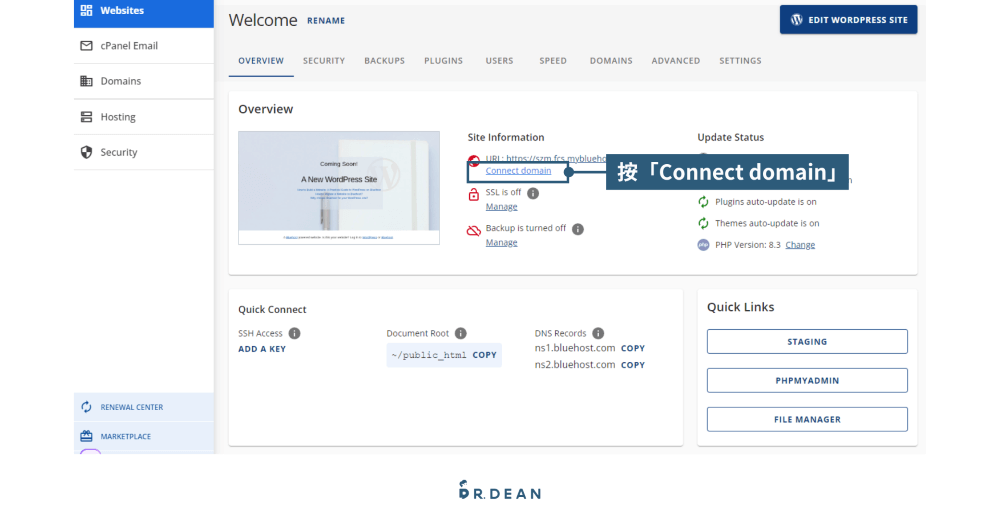Click the red SSL padlock icon
The height and width of the screenshot is (521, 1000).
[474, 194]
